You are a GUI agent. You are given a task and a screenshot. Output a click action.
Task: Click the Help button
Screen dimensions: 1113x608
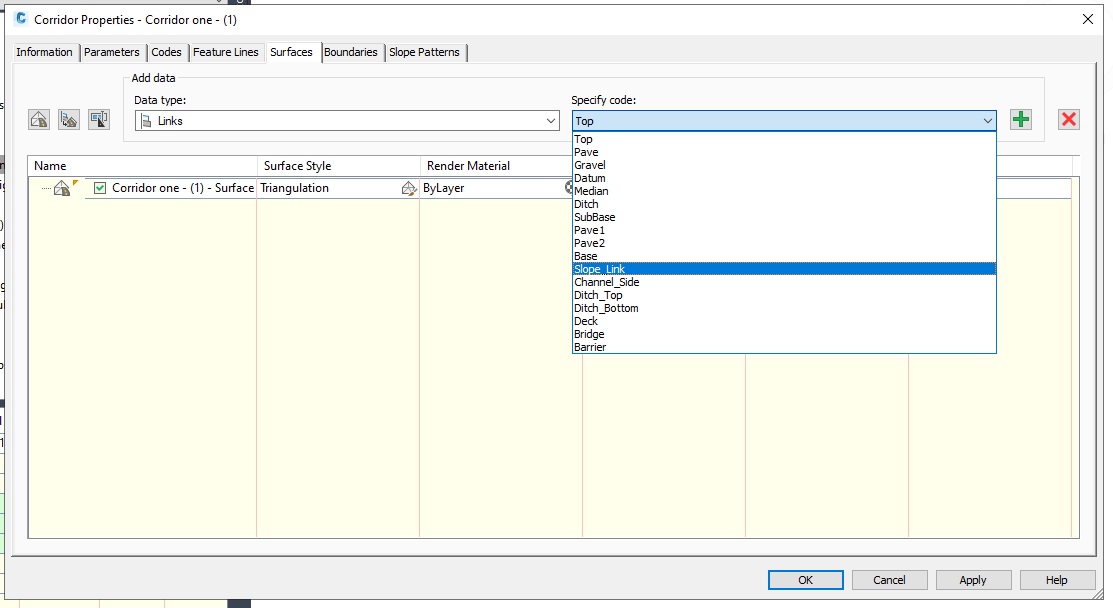tap(1057, 580)
